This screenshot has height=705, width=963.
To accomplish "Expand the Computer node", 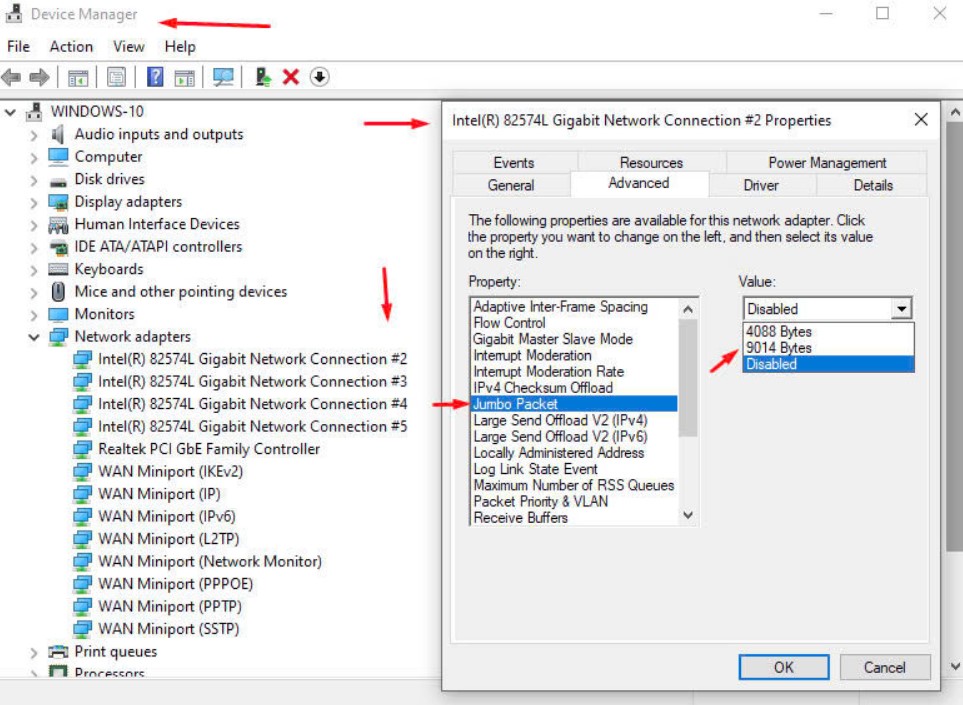I will 34,158.
